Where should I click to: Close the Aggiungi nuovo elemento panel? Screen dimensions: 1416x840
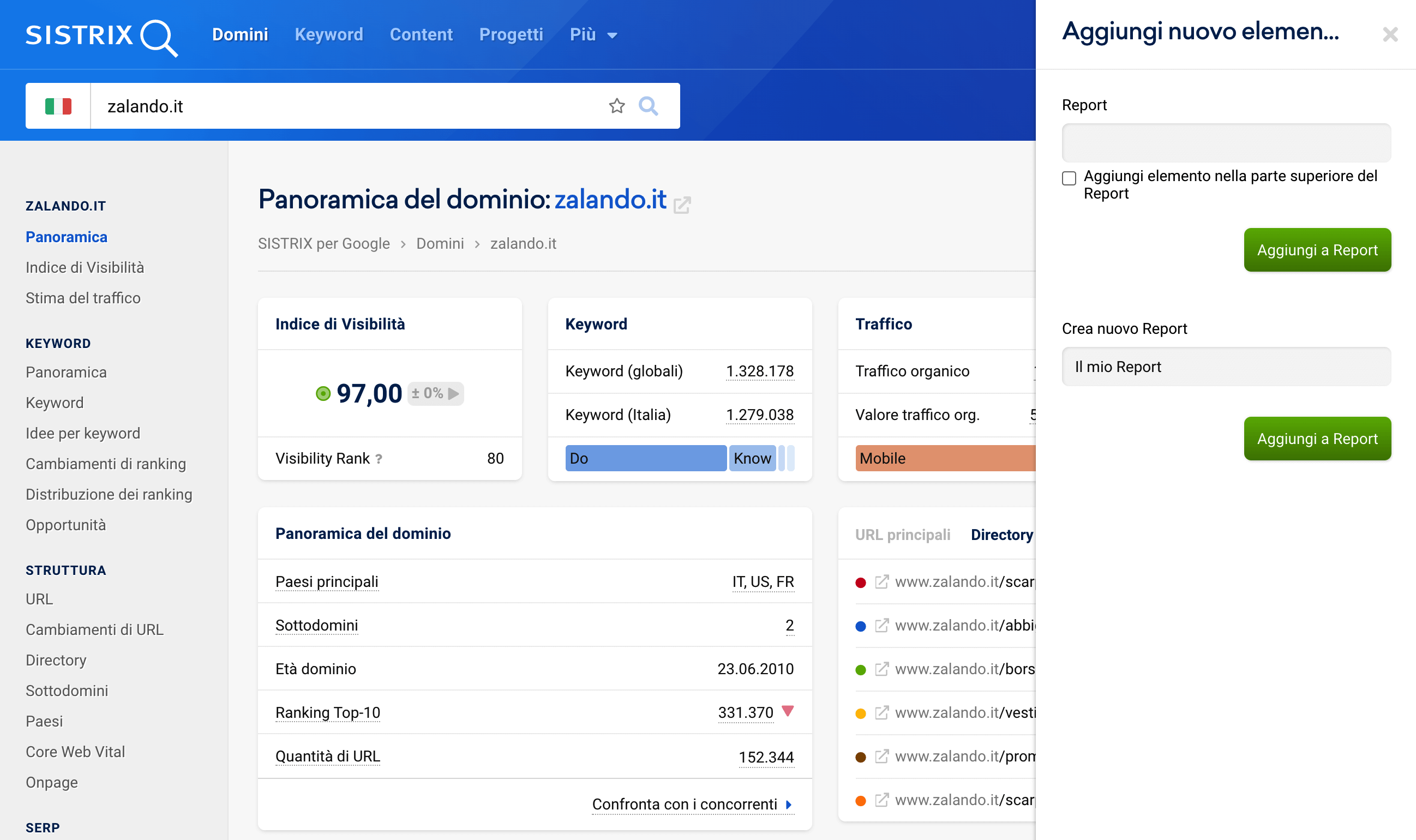click(x=1390, y=34)
